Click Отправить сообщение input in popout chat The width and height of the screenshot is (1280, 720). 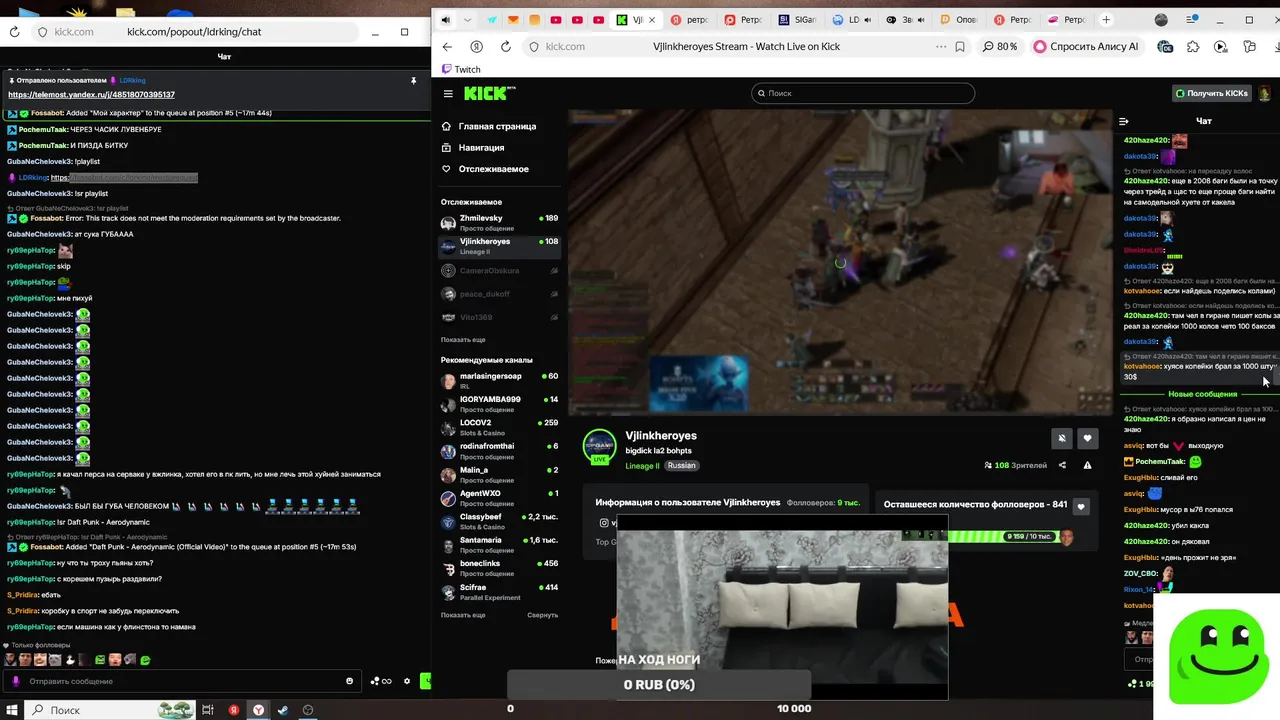pyautogui.click(x=186, y=681)
